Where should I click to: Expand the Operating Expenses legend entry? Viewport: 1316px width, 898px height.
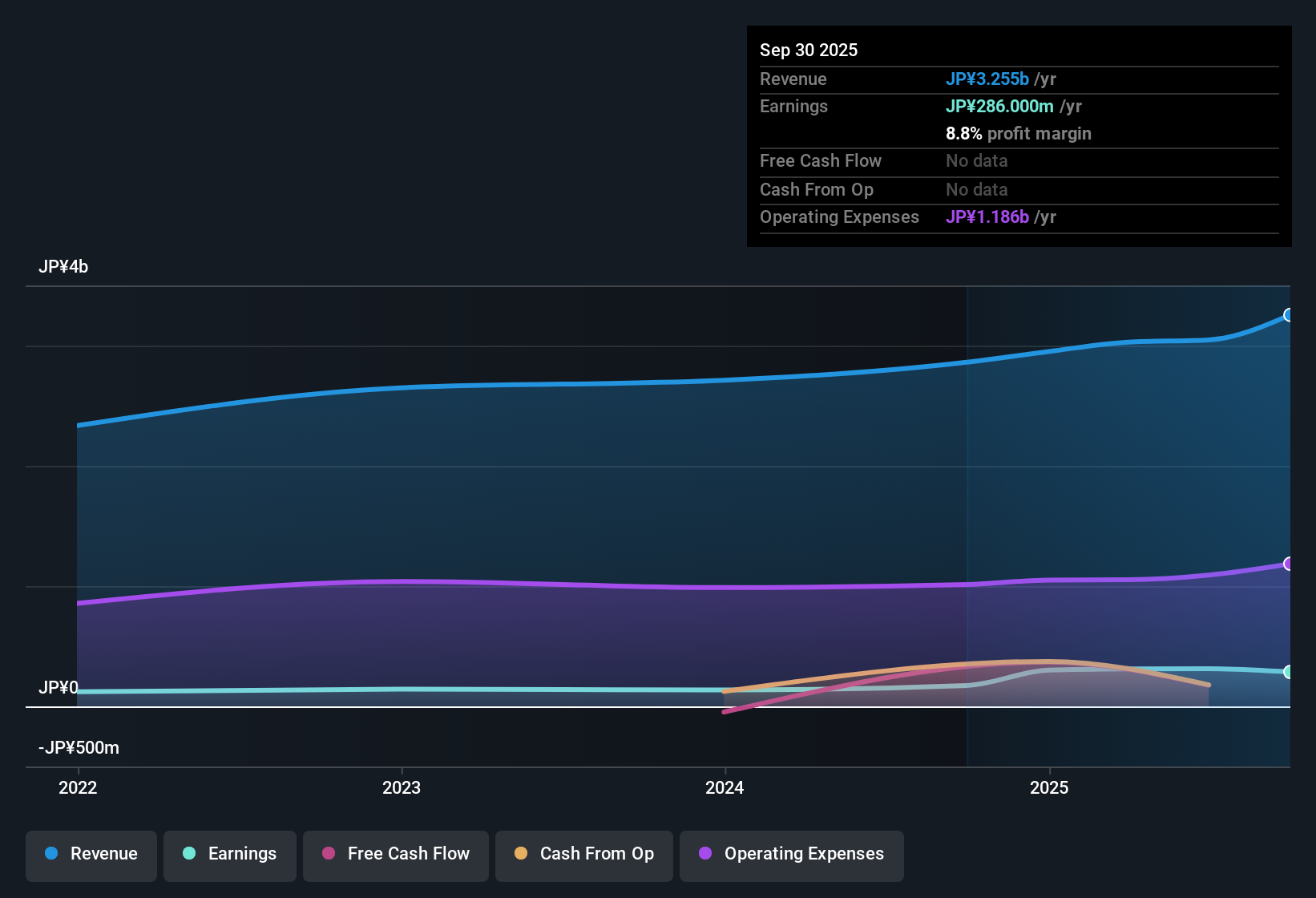pyautogui.click(x=791, y=854)
